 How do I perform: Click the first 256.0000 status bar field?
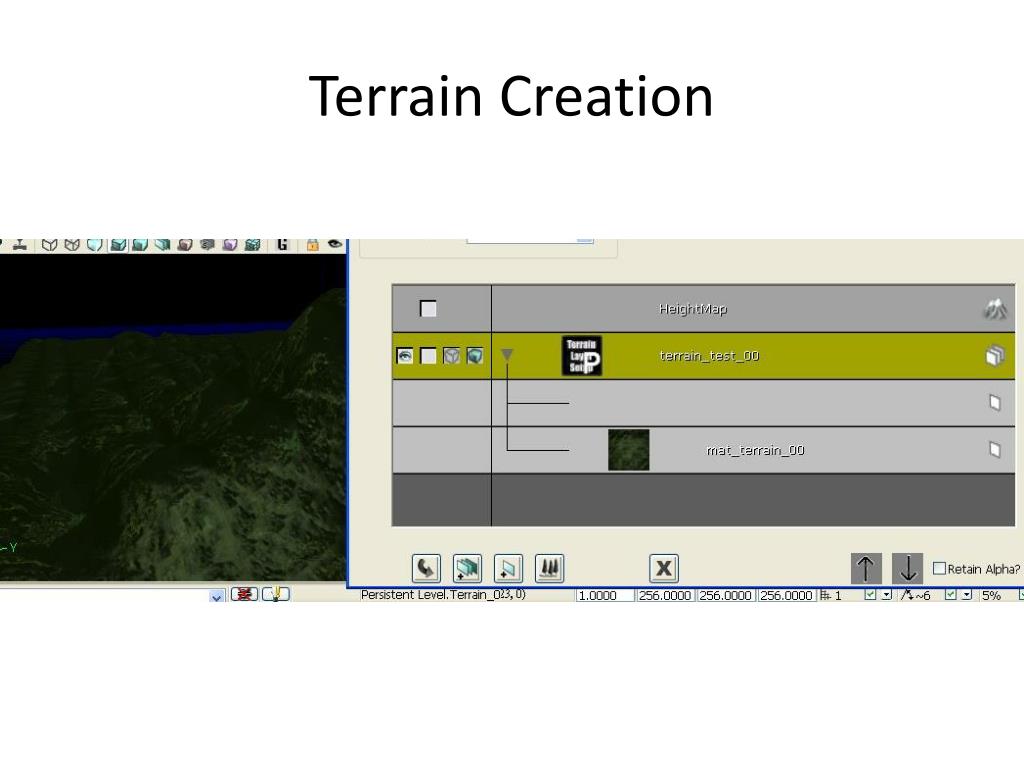(x=664, y=595)
